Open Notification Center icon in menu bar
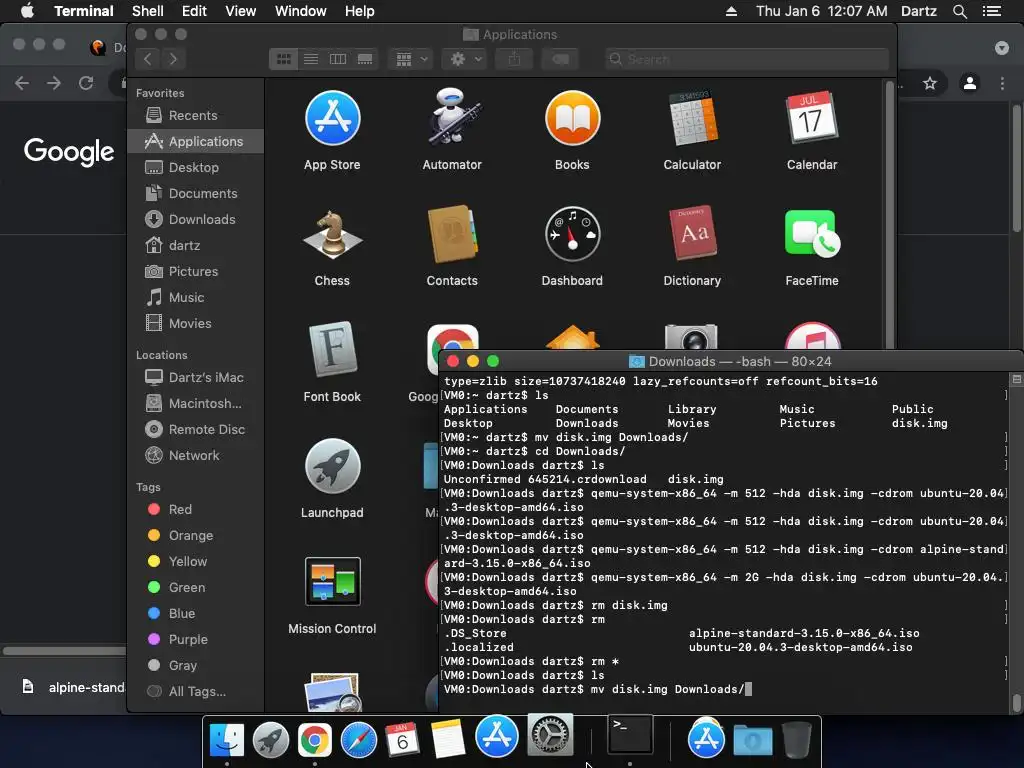Screen dimensions: 1024x768 coord(992,11)
